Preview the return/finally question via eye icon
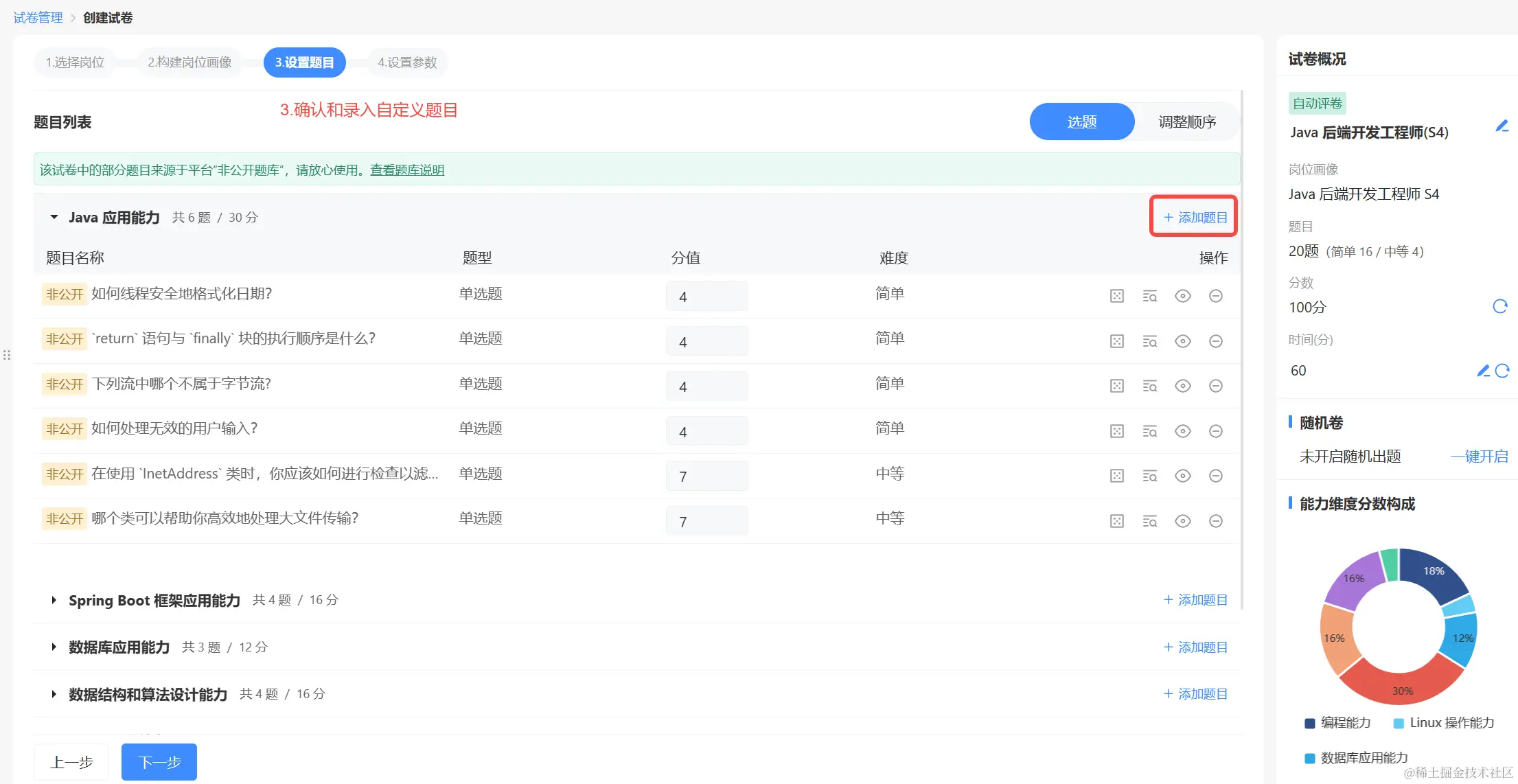 coord(1182,341)
